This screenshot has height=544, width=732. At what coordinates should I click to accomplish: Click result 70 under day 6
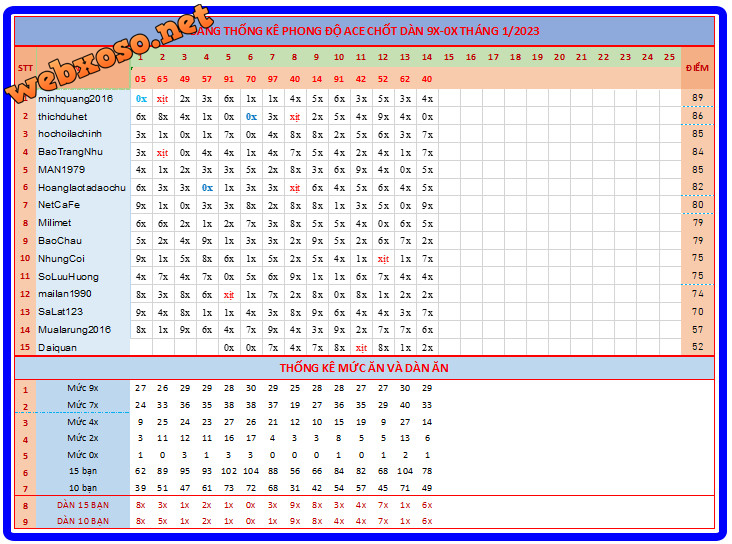tap(251, 79)
